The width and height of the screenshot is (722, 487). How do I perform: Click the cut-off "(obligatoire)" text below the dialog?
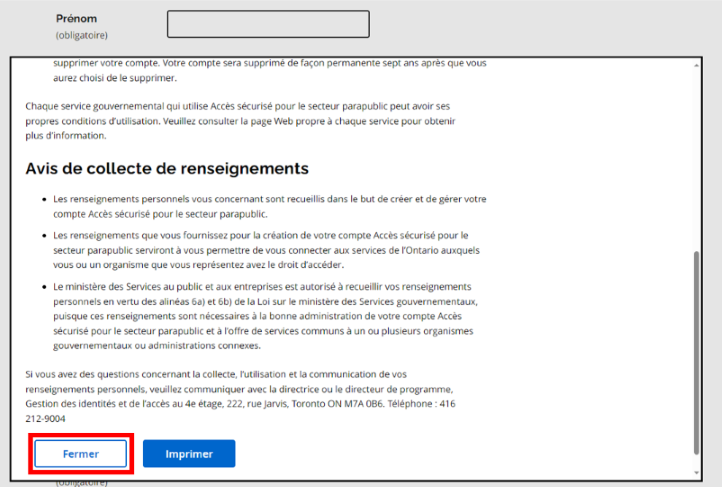81,482
